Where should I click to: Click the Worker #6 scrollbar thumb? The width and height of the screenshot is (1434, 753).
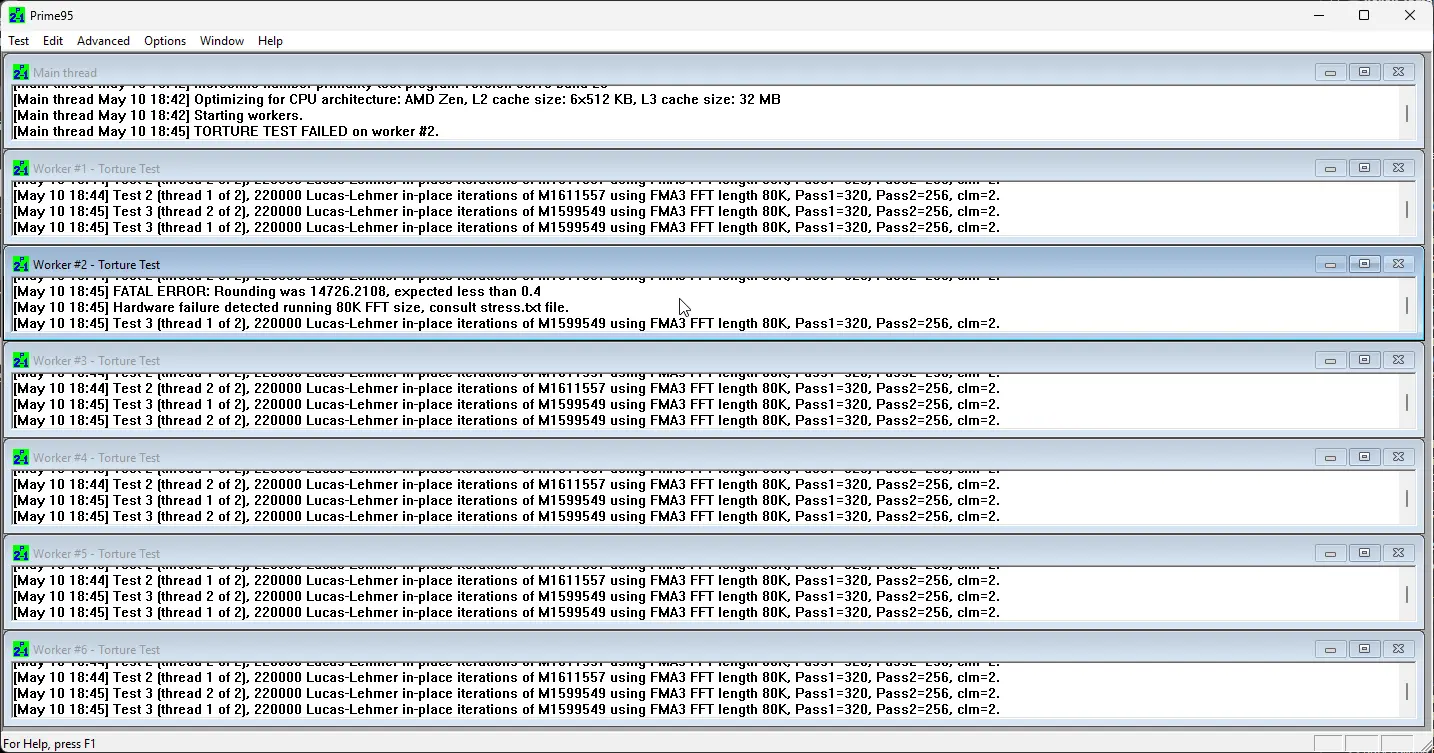pyautogui.click(x=1407, y=691)
